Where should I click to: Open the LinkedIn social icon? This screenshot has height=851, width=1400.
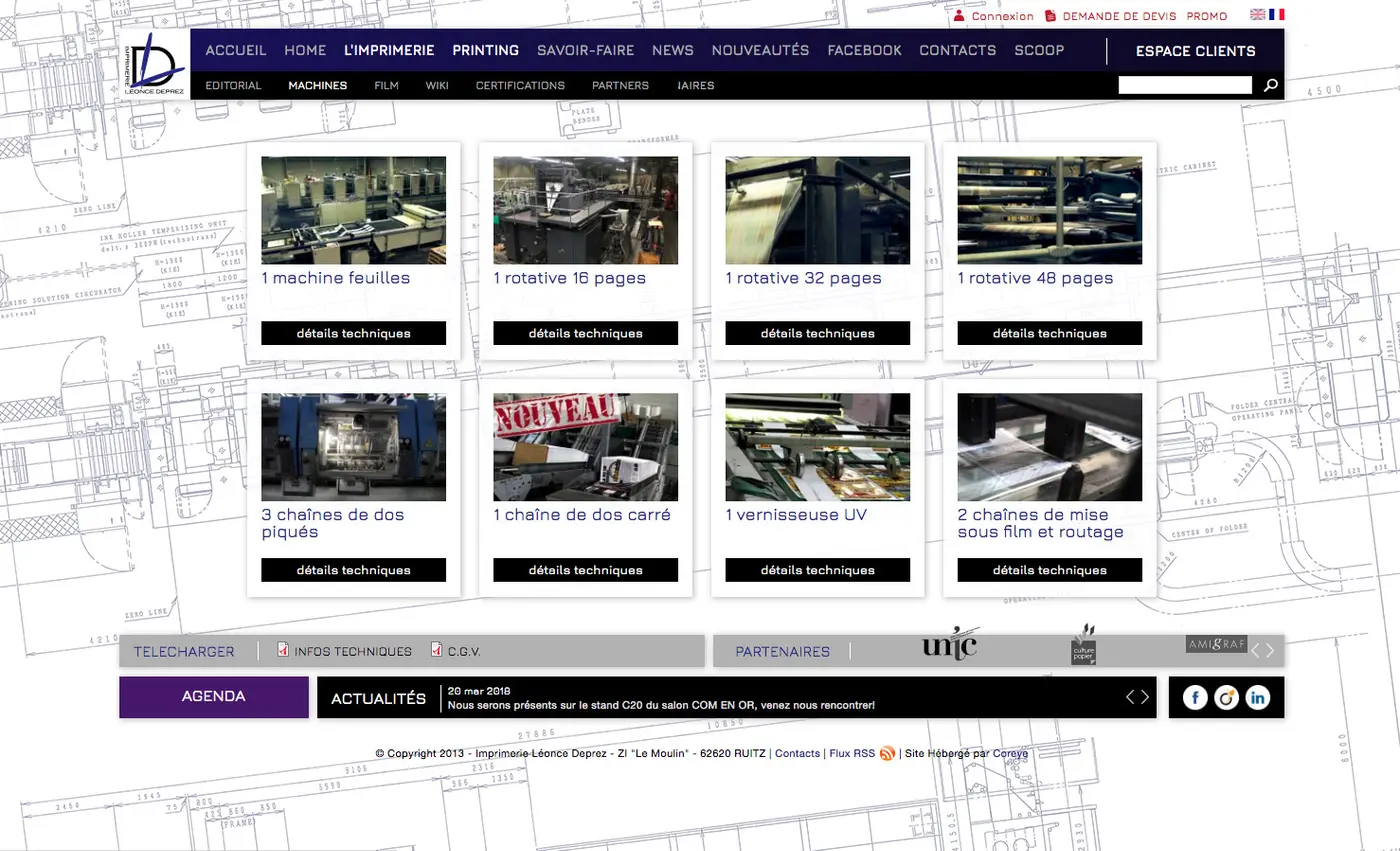pos(1257,698)
